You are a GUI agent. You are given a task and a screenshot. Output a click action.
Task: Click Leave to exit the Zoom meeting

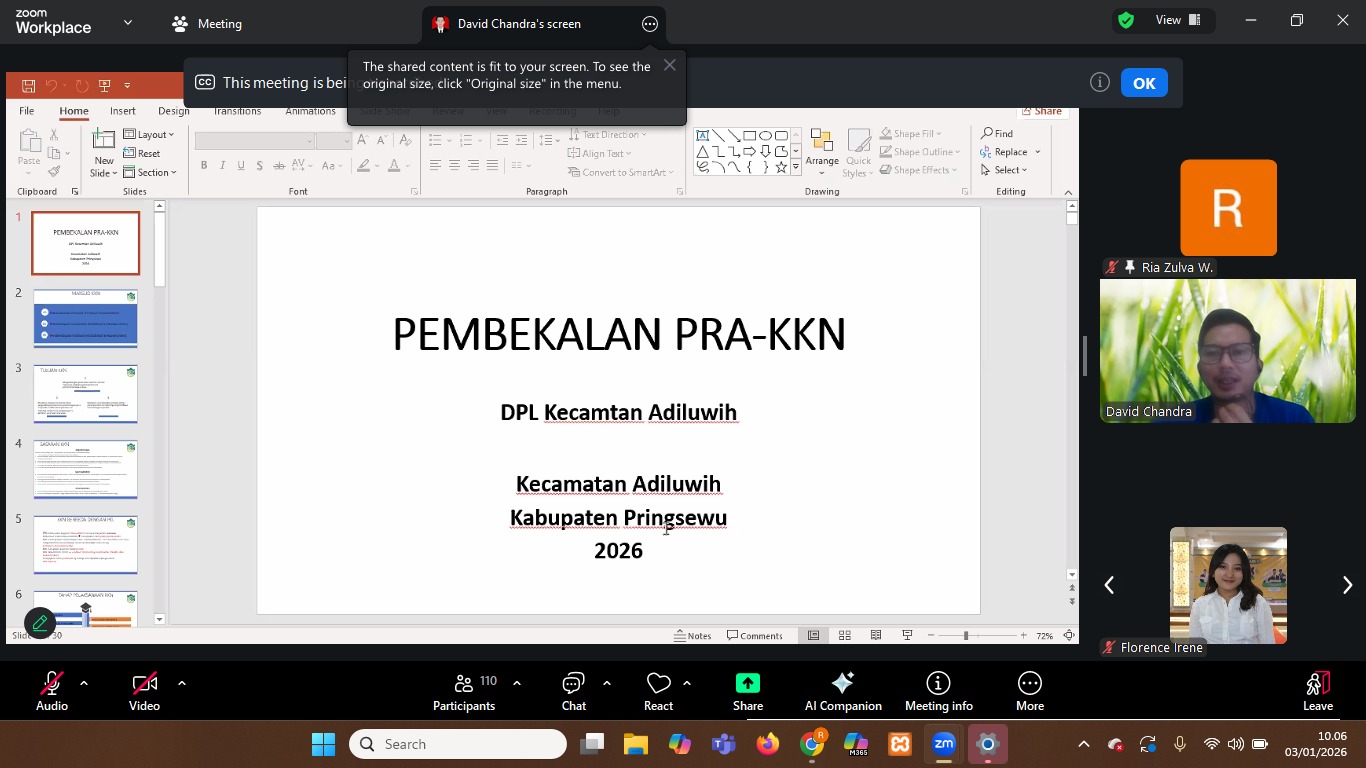(1317, 691)
